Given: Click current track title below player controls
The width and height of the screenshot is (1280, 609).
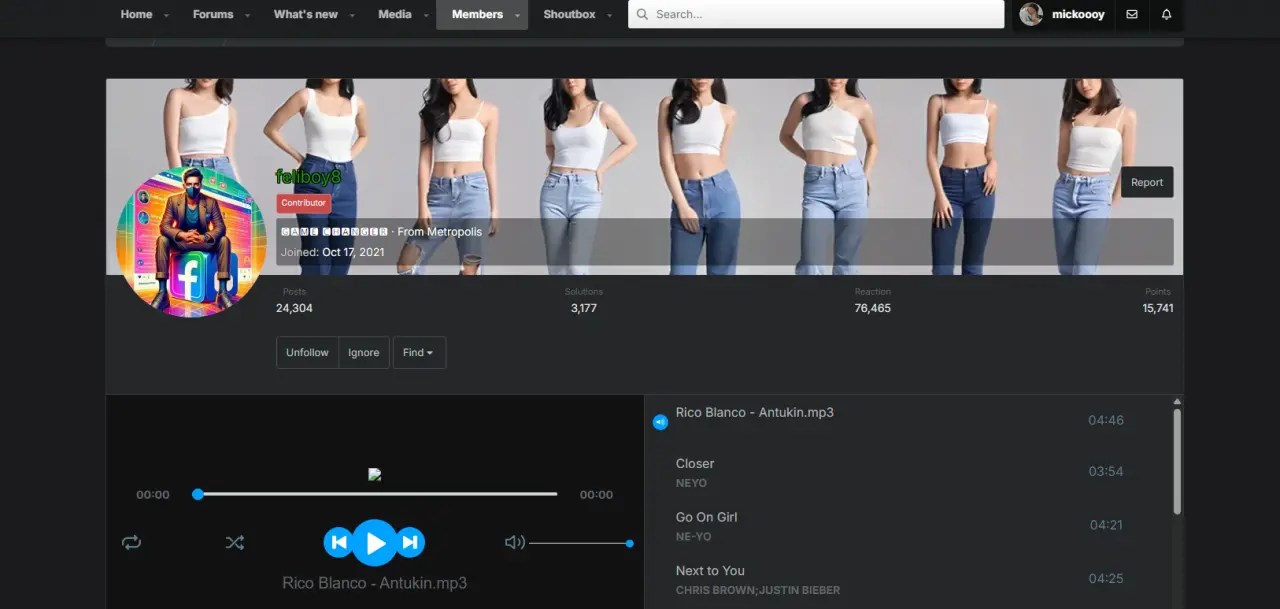Looking at the screenshot, I should point(375,583).
